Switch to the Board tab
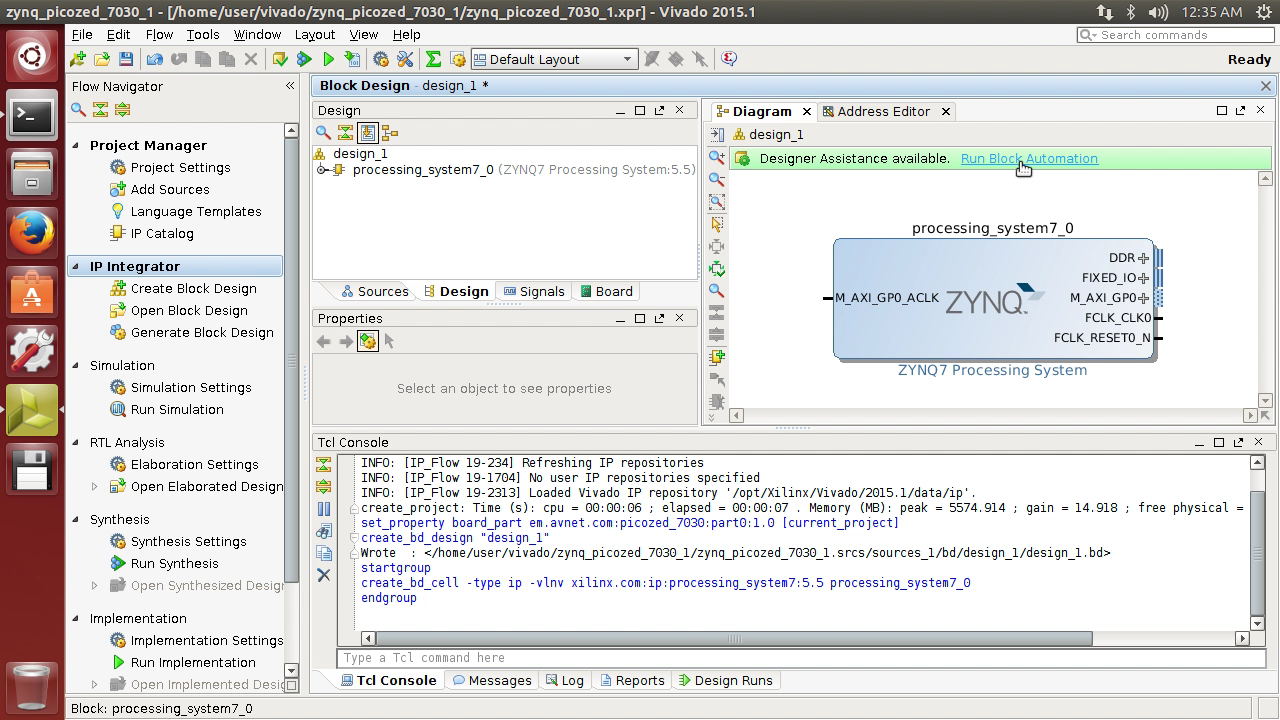This screenshot has height=720, width=1280. (x=606, y=291)
